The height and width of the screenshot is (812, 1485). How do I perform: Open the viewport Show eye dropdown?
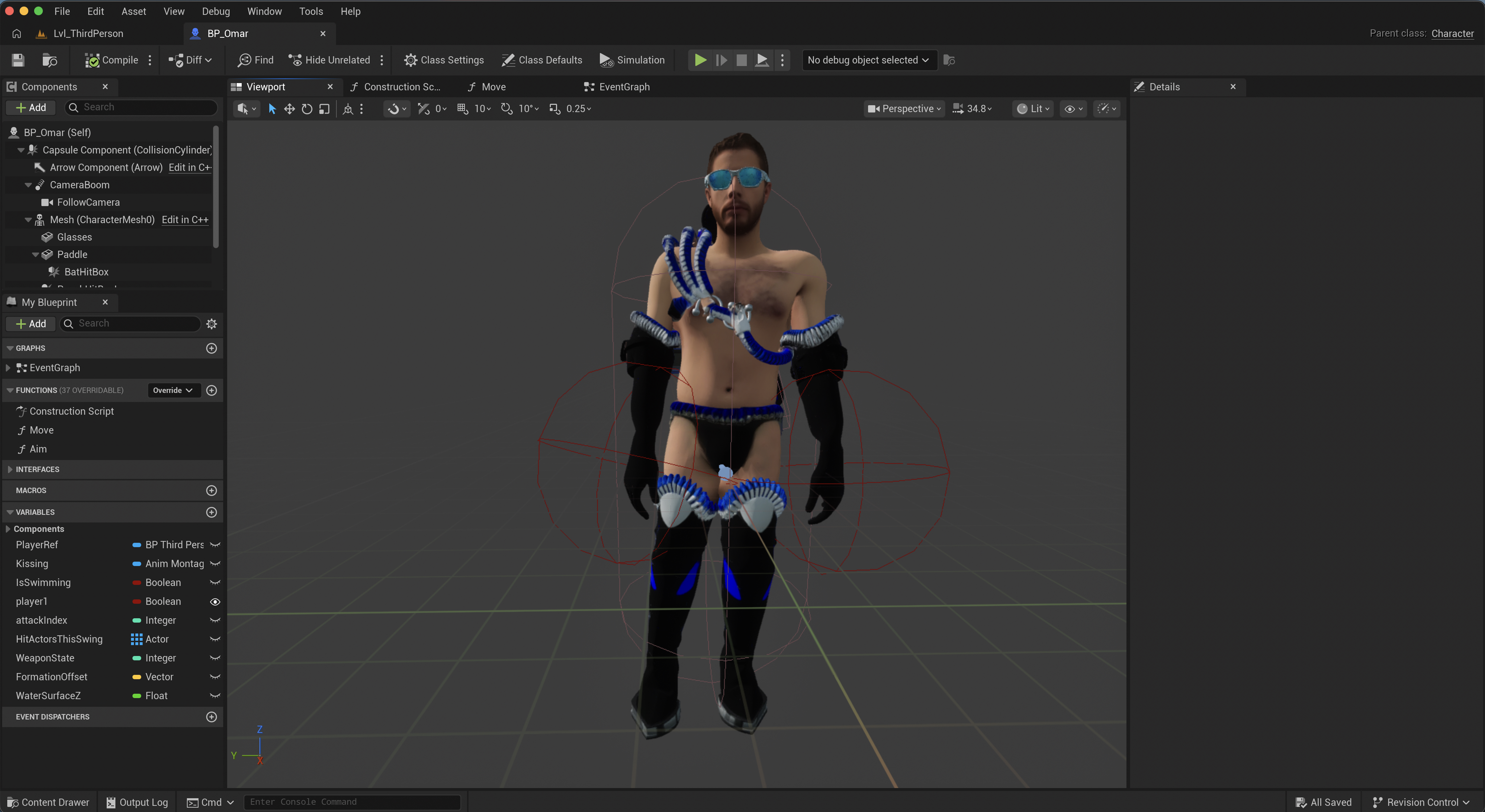click(1073, 109)
